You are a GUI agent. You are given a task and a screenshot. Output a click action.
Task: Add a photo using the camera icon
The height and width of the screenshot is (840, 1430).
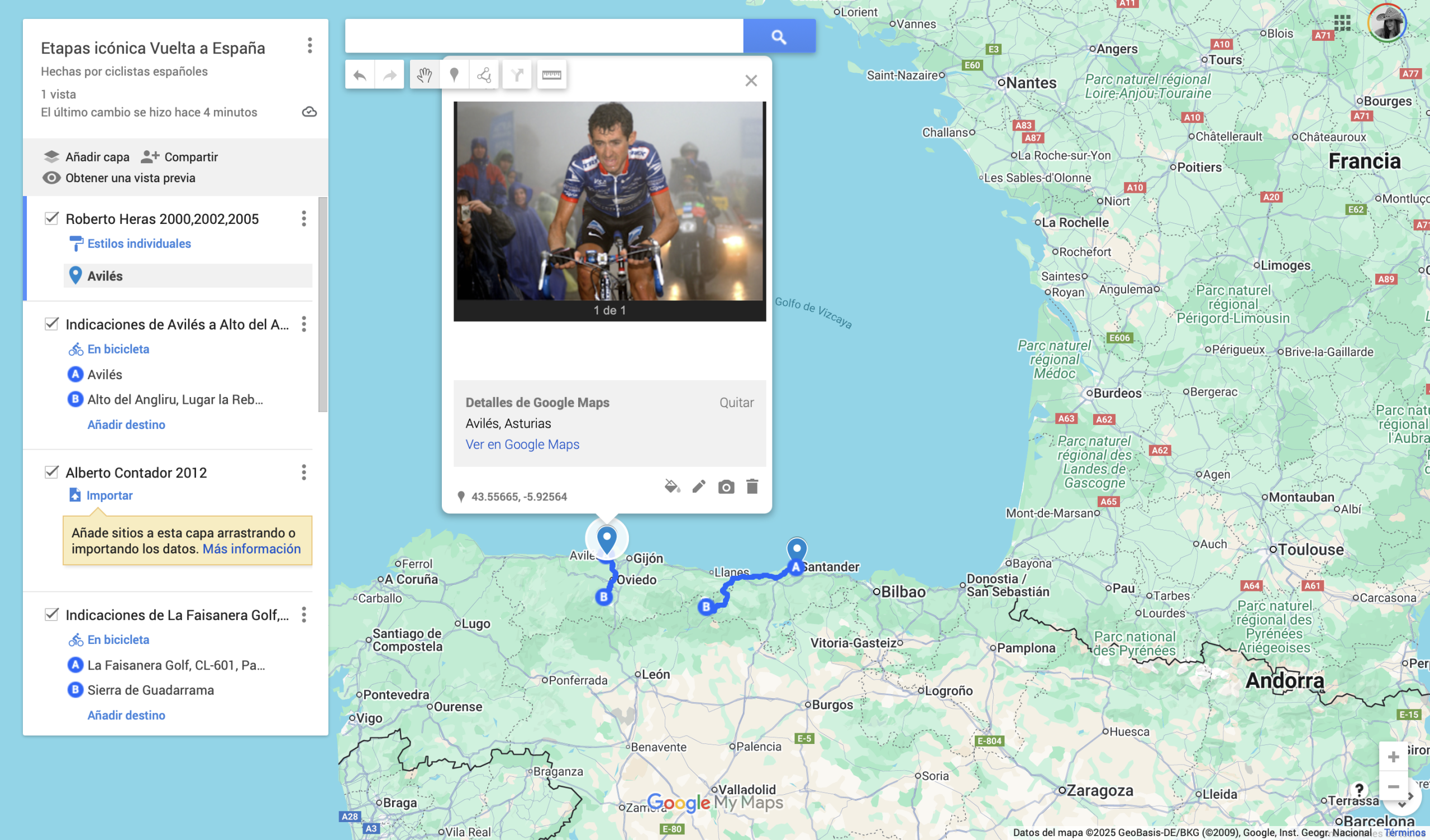(727, 486)
